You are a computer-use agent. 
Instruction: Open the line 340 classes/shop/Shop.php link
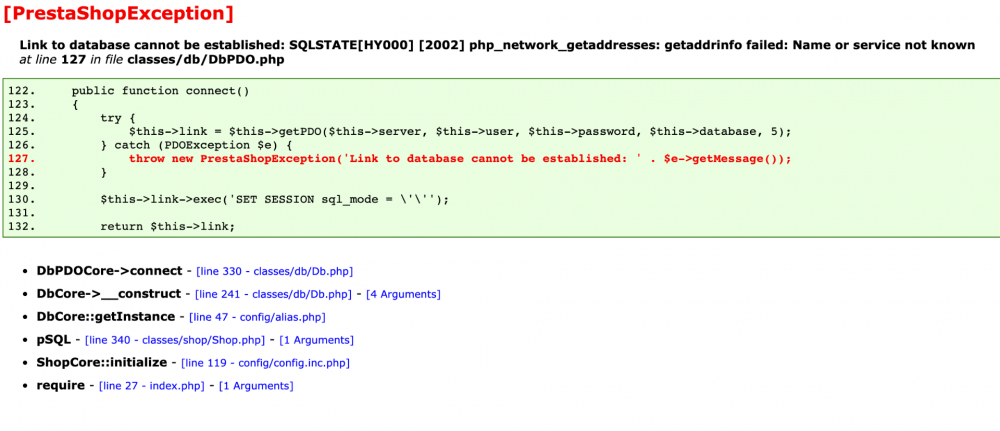point(176,340)
